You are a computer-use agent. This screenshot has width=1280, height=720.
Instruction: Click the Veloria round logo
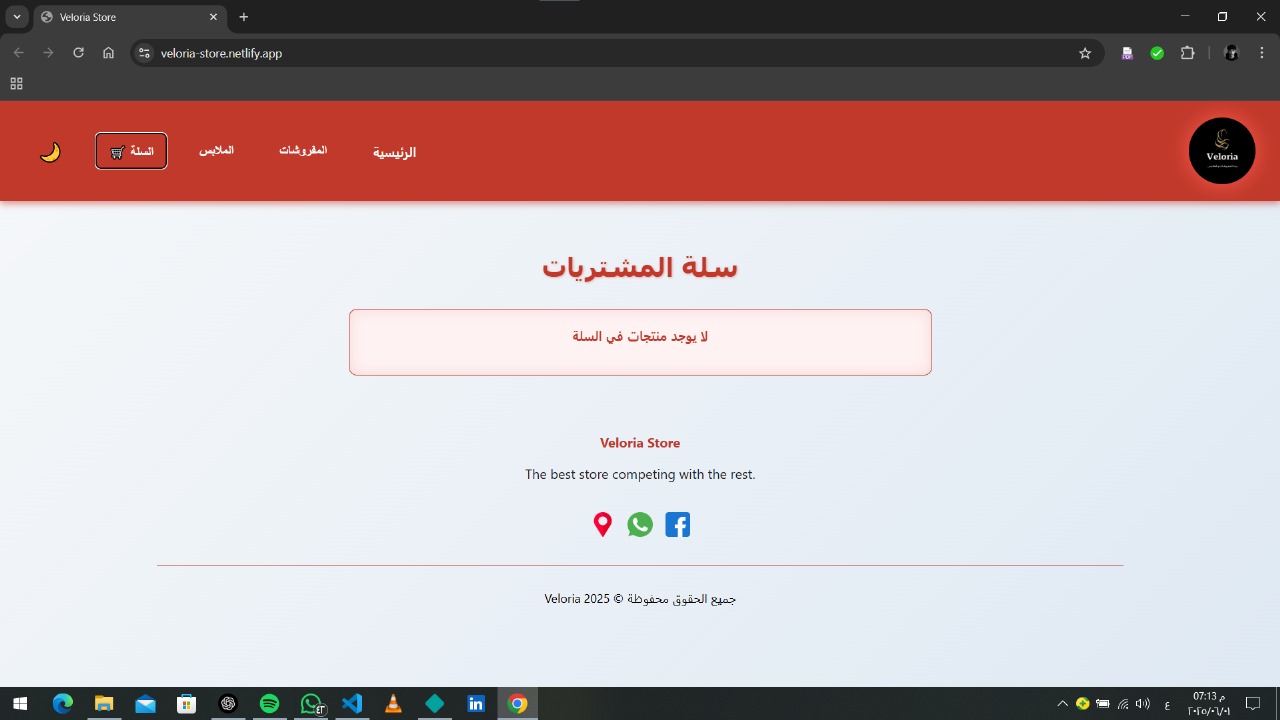1221,151
